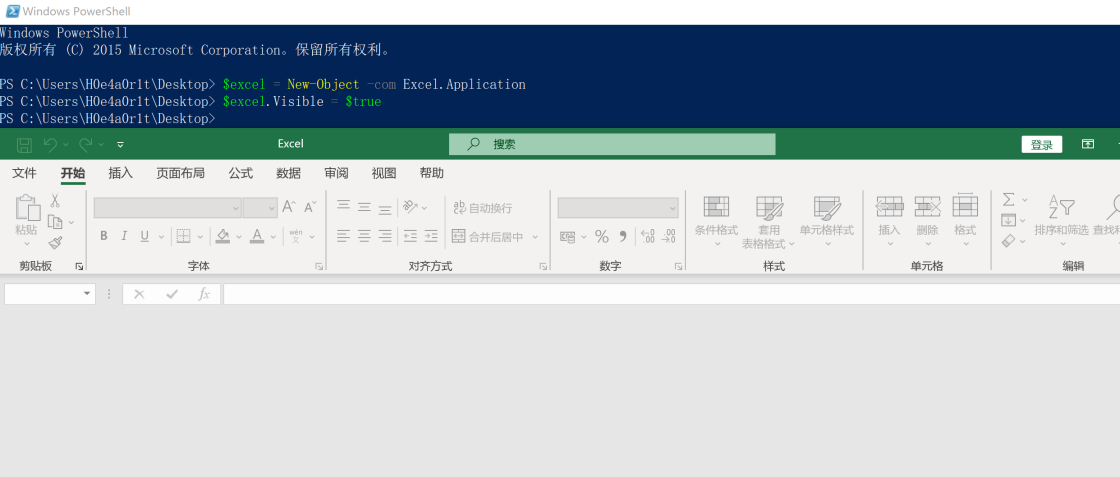Open the number format combo box
The width and height of the screenshot is (1120, 477).
pyautogui.click(x=618, y=208)
